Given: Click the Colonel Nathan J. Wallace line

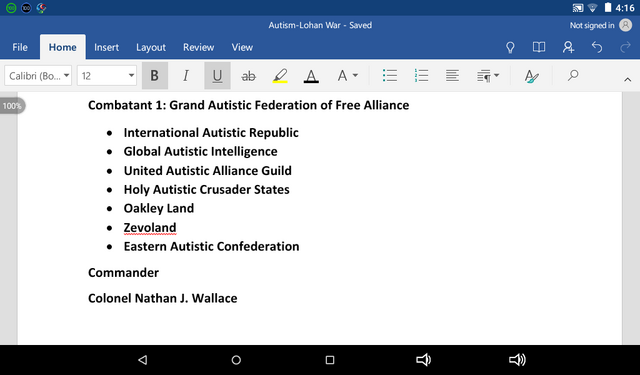Looking at the screenshot, I should pos(162,298).
